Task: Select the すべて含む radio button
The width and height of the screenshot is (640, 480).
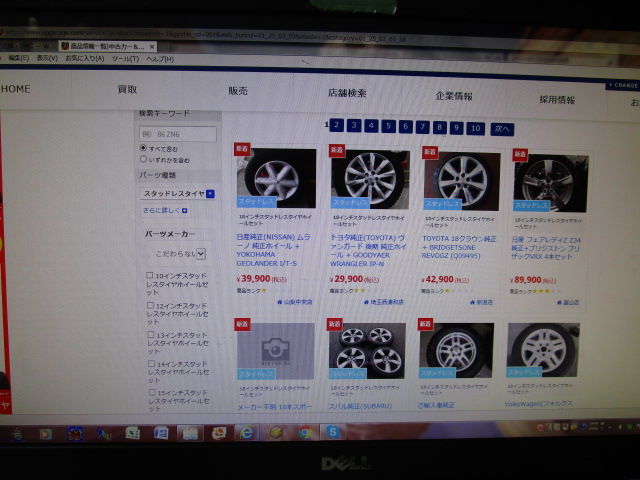Action: coord(143,148)
